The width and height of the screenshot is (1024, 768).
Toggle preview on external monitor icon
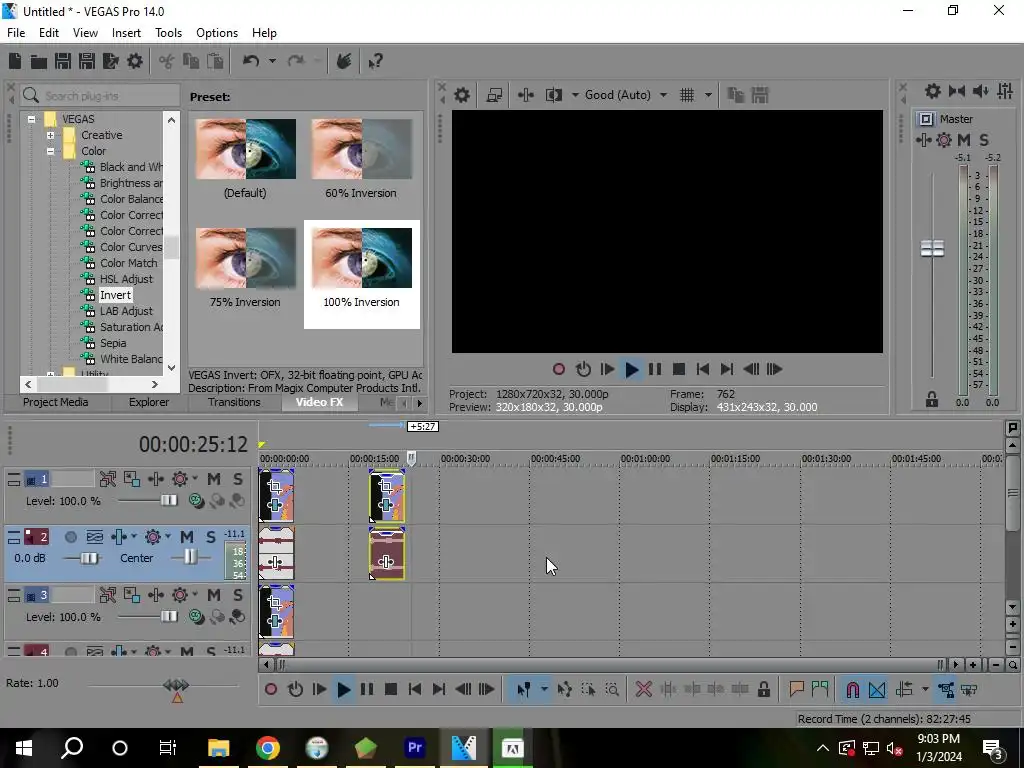click(494, 95)
